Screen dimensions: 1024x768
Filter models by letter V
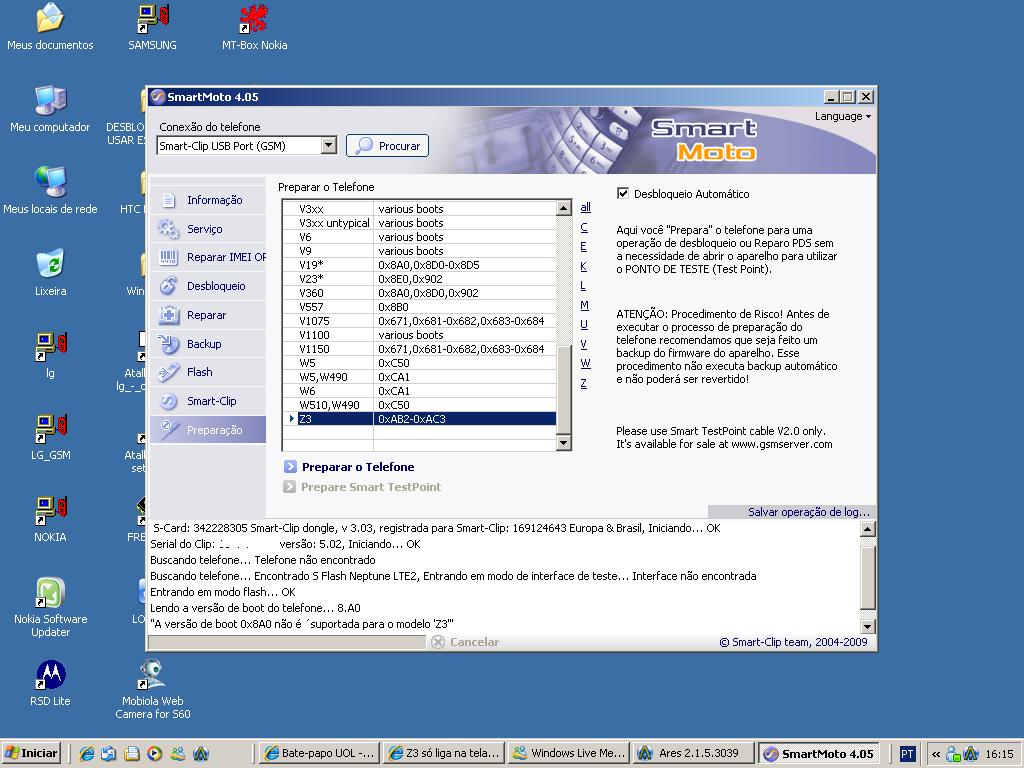pos(584,344)
